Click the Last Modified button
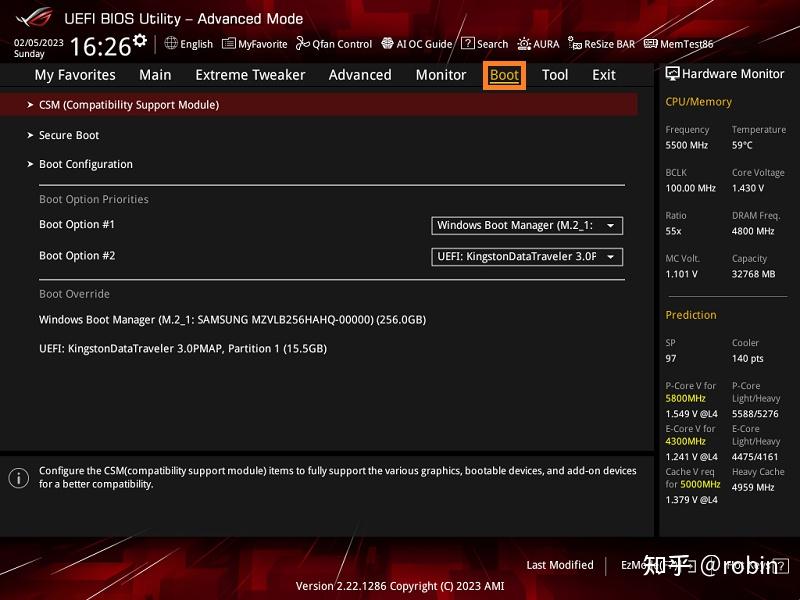800x600 pixels. 560,565
